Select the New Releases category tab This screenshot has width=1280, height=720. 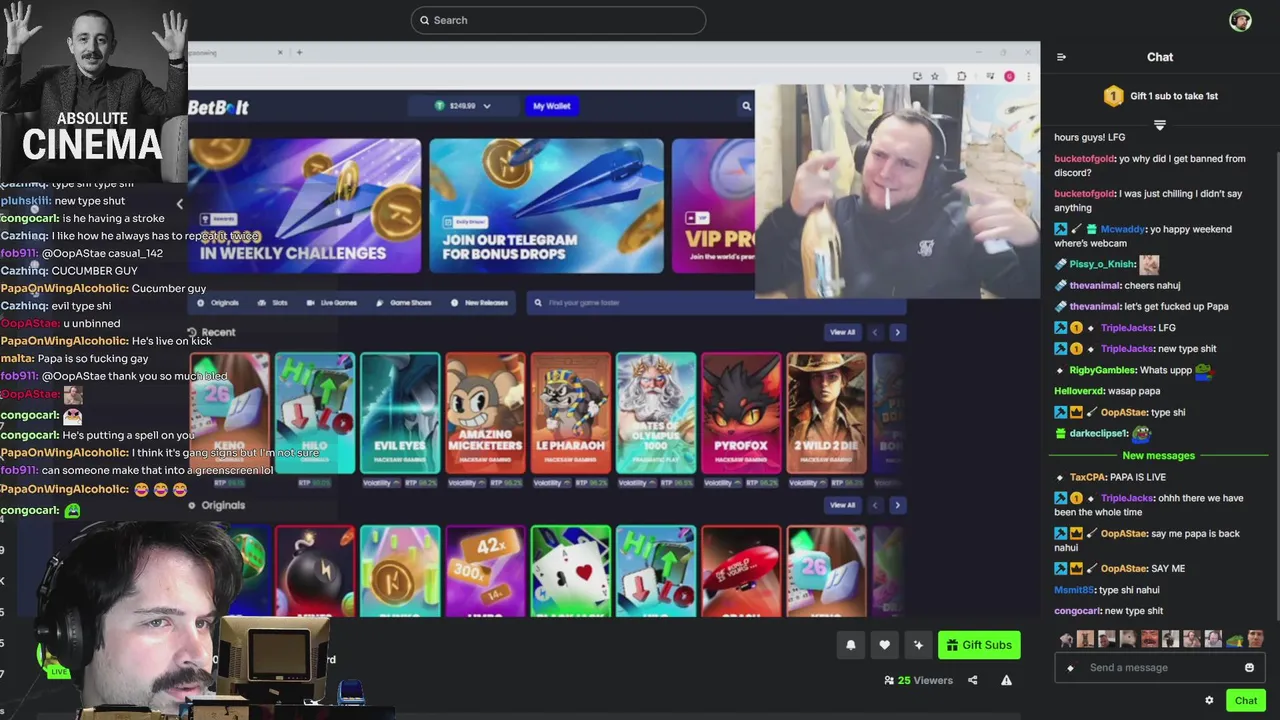(x=480, y=303)
